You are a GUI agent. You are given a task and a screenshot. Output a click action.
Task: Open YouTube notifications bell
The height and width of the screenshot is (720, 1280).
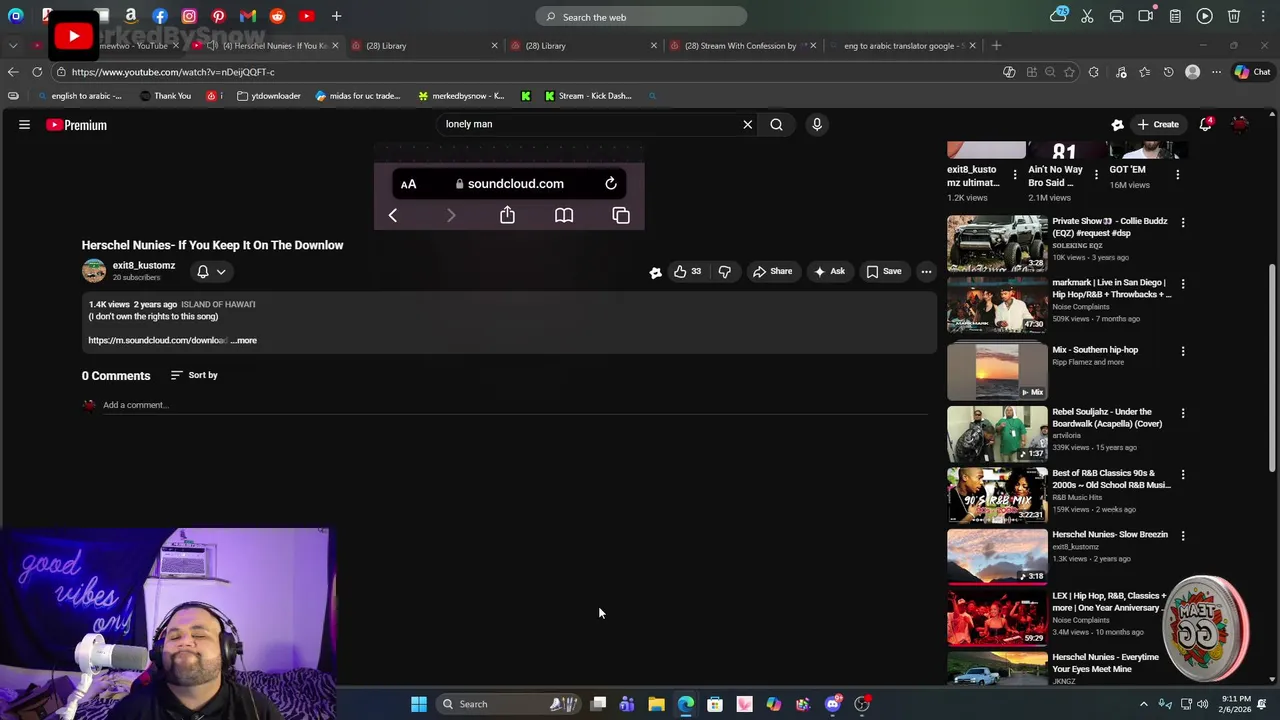1206,124
